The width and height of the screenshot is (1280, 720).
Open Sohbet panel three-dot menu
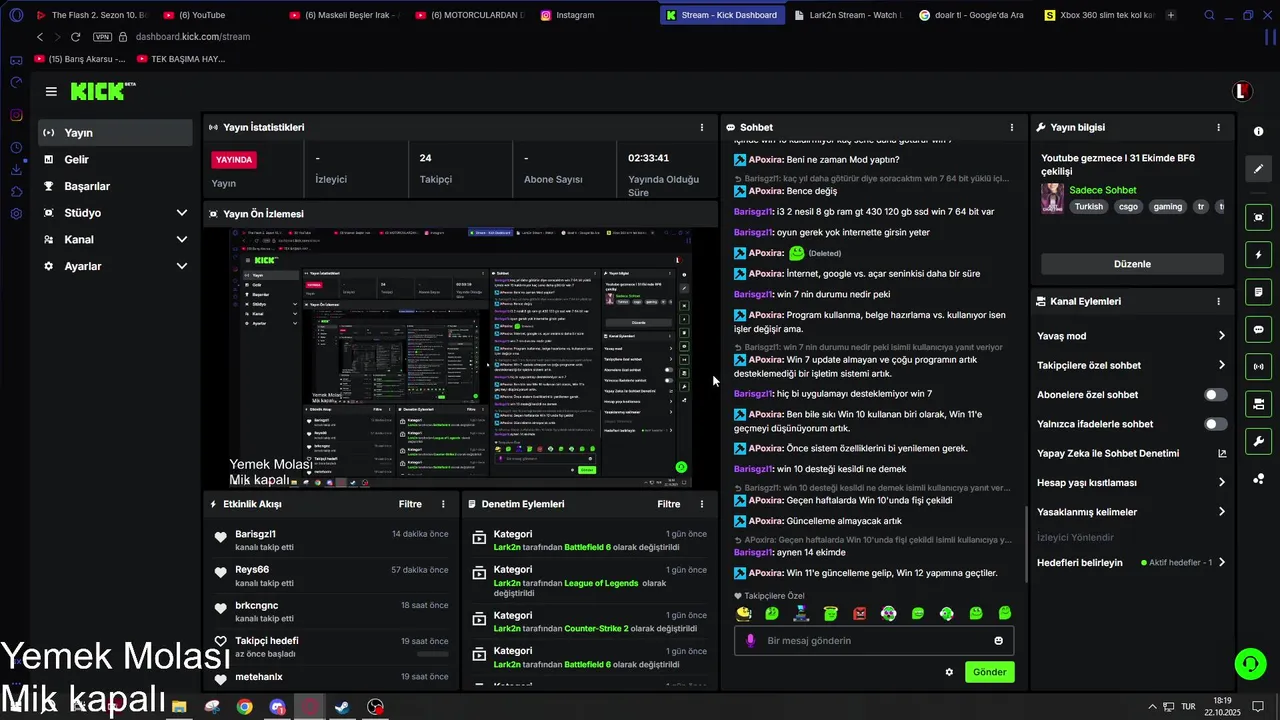point(1012,127)
